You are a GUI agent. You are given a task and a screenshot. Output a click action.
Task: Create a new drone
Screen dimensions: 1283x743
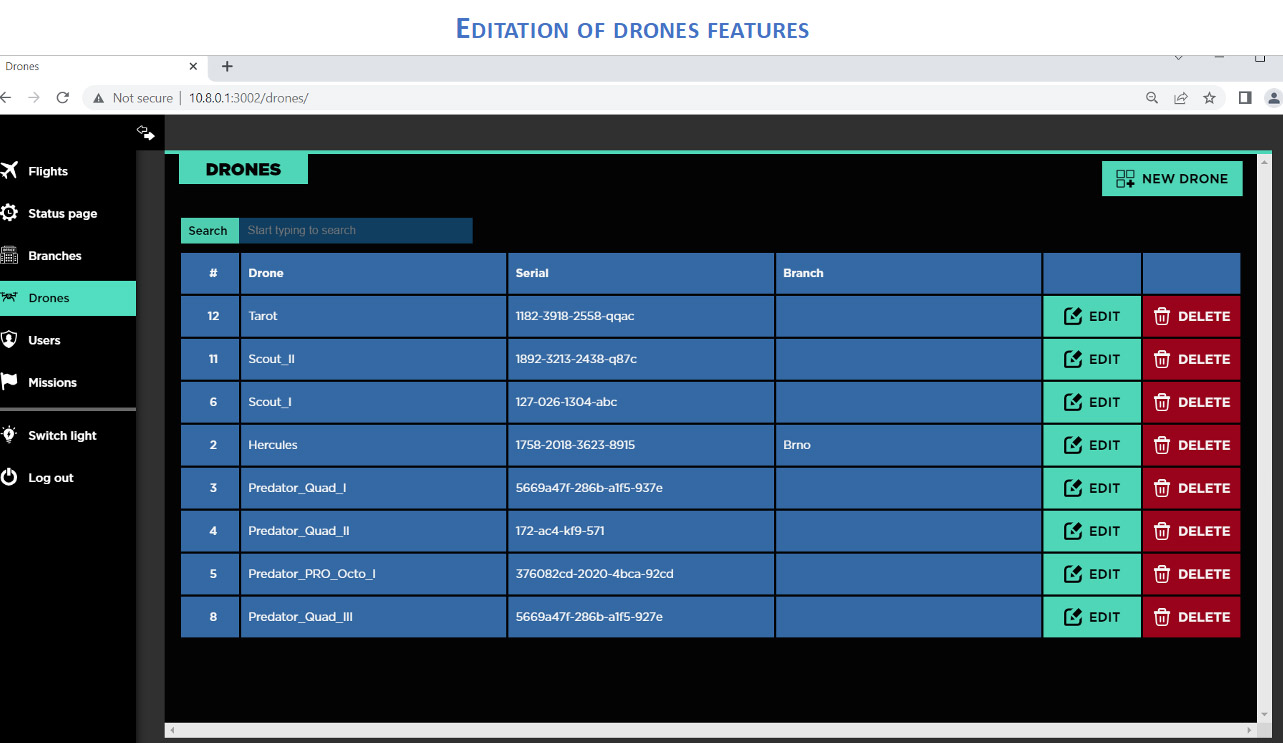click(x=1172, y=179)
